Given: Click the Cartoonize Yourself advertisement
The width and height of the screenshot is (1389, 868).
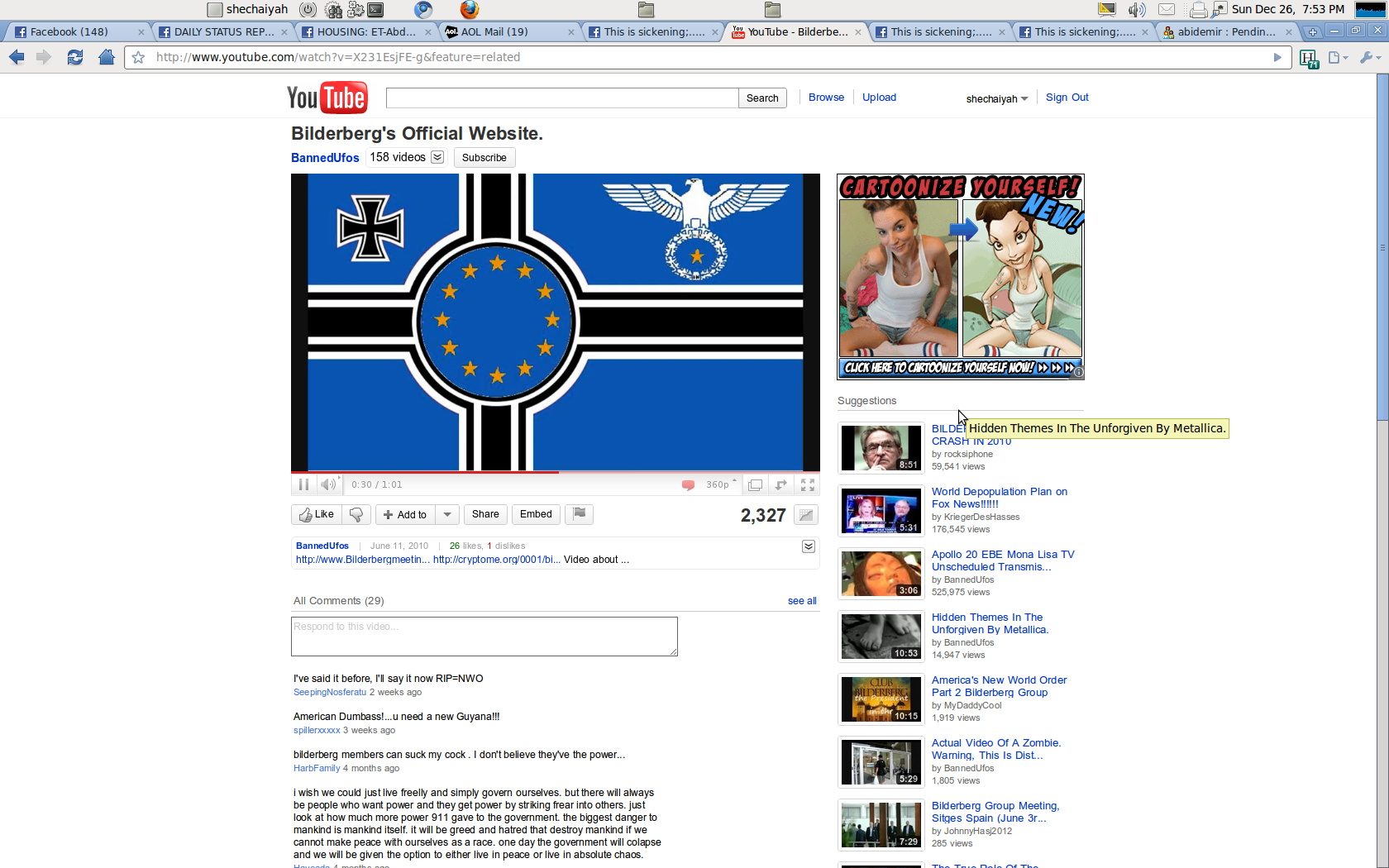Looking at the screenshot, I should (961, 277).
